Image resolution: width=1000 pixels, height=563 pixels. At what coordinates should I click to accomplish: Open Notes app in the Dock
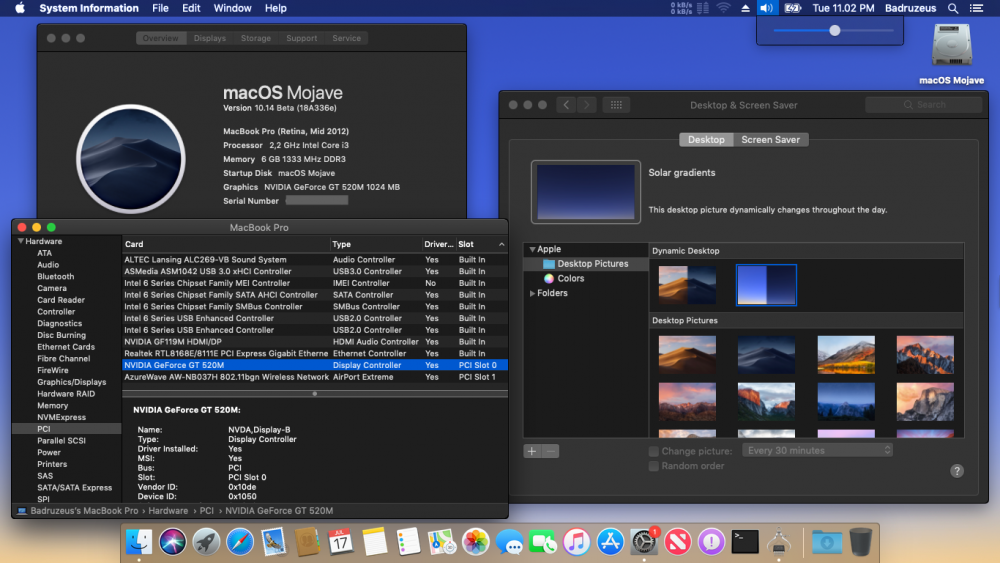374,541
